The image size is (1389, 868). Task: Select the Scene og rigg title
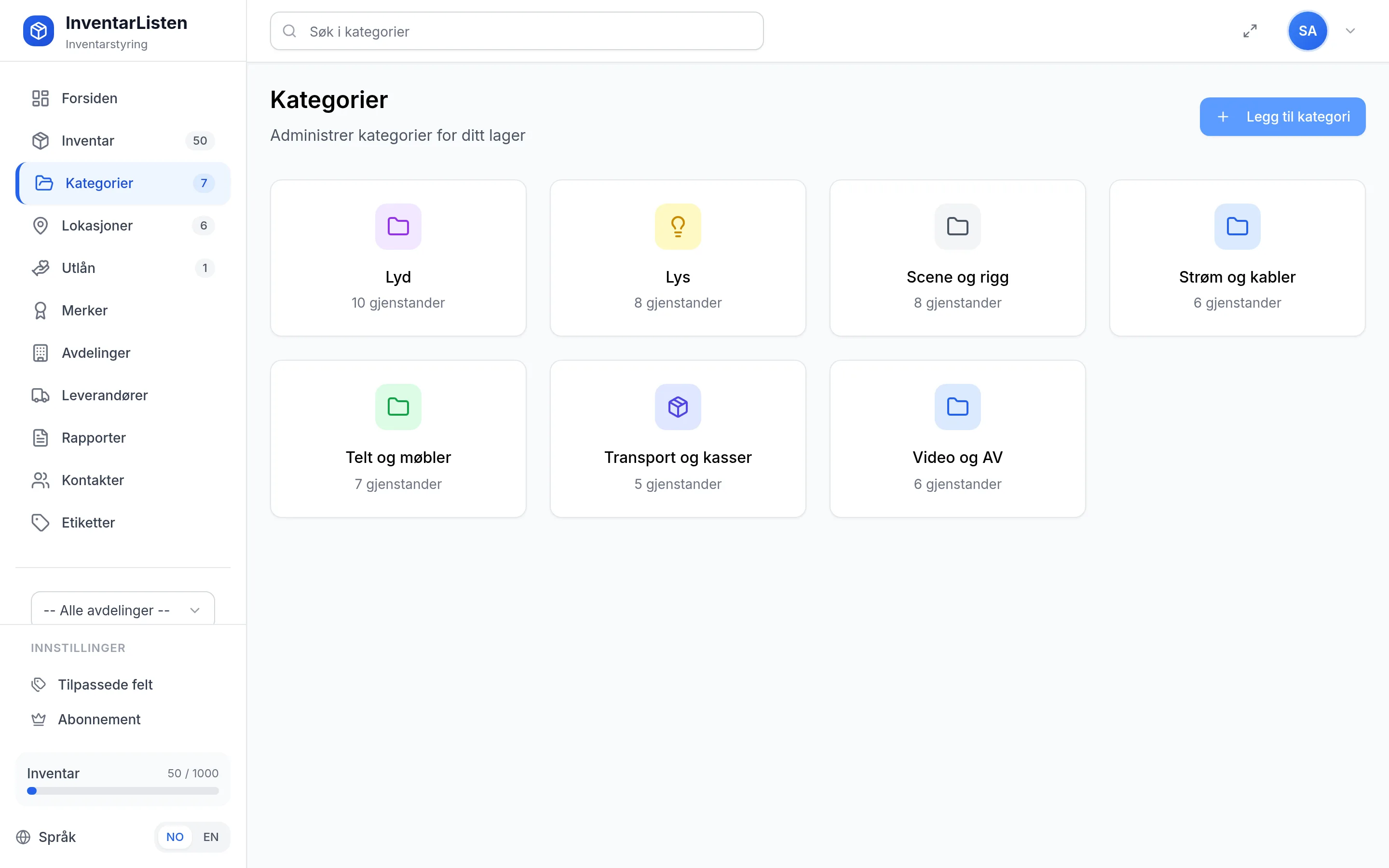pos(957,277)
